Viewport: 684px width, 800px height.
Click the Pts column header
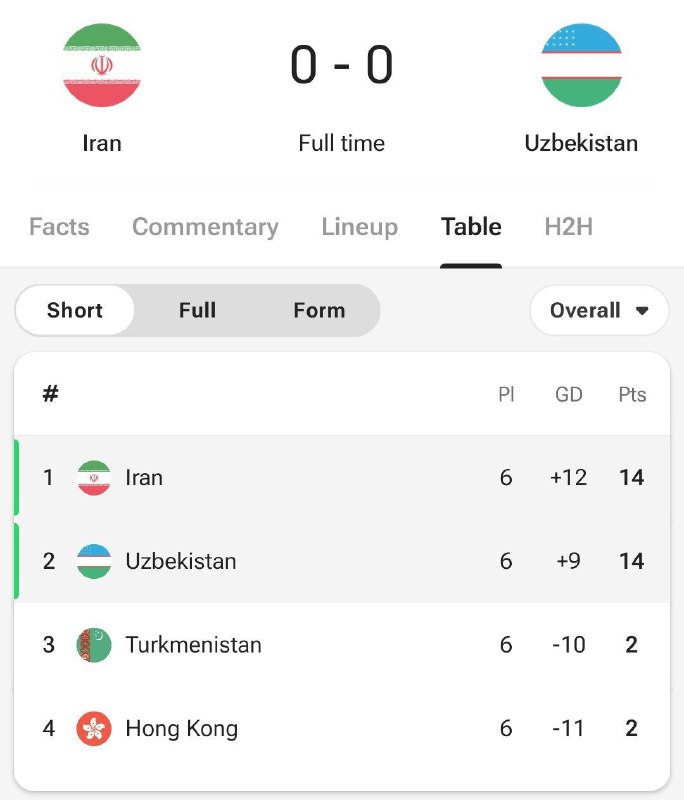point(632,394)
